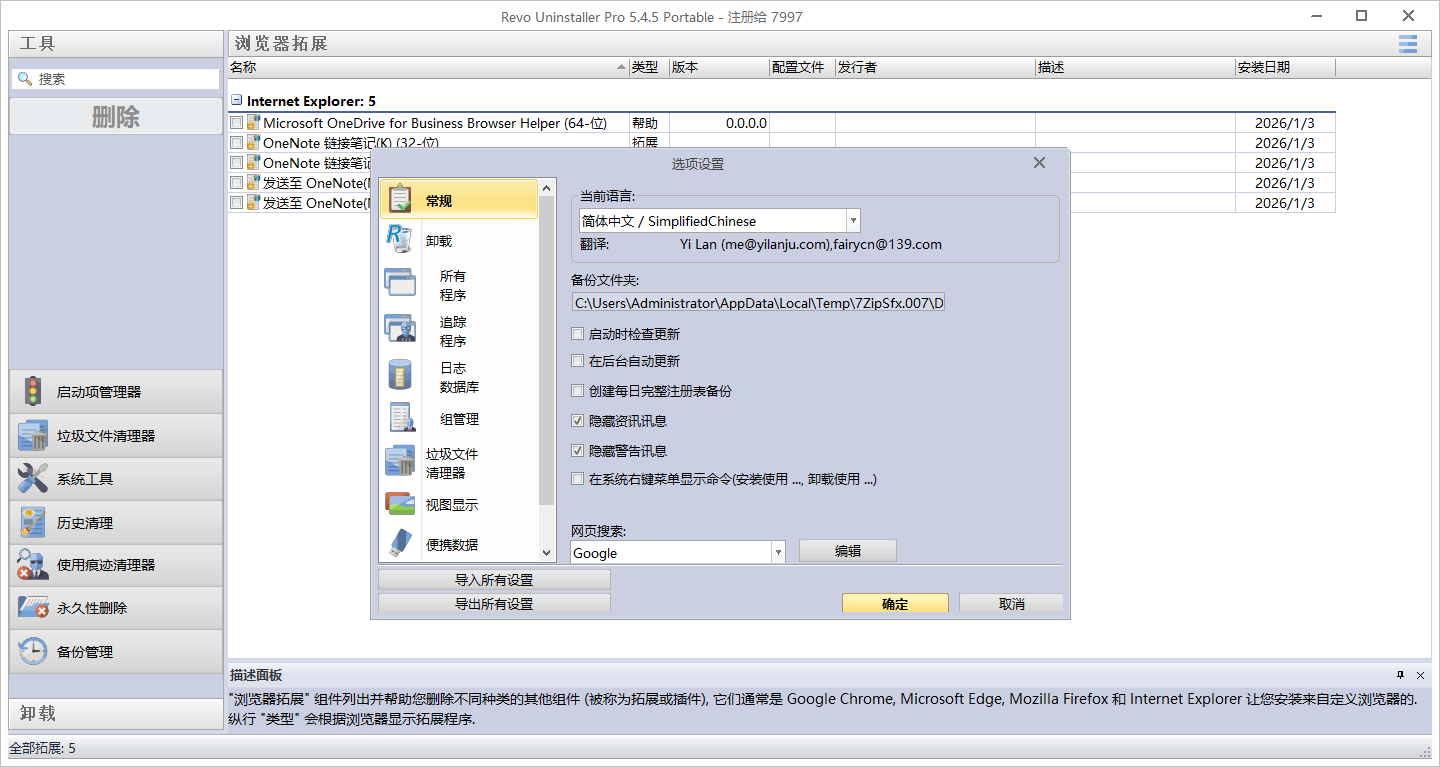Viewport: 1440px width, 767px height.
Task: Tick the Microsoft OneDrive Browser Helper checkbox
Action: point(236,123)
